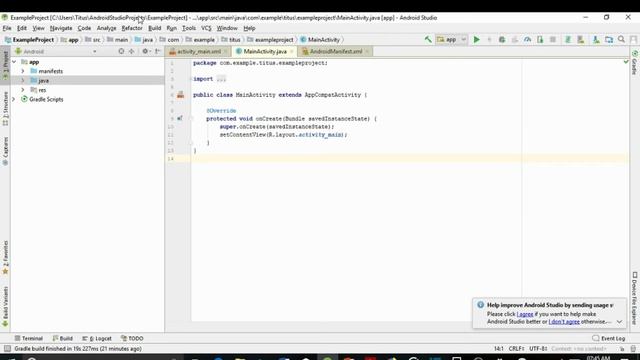Click the tool windows quick-access icon in status bar
The image size is (640, 360).
[7, 349]
